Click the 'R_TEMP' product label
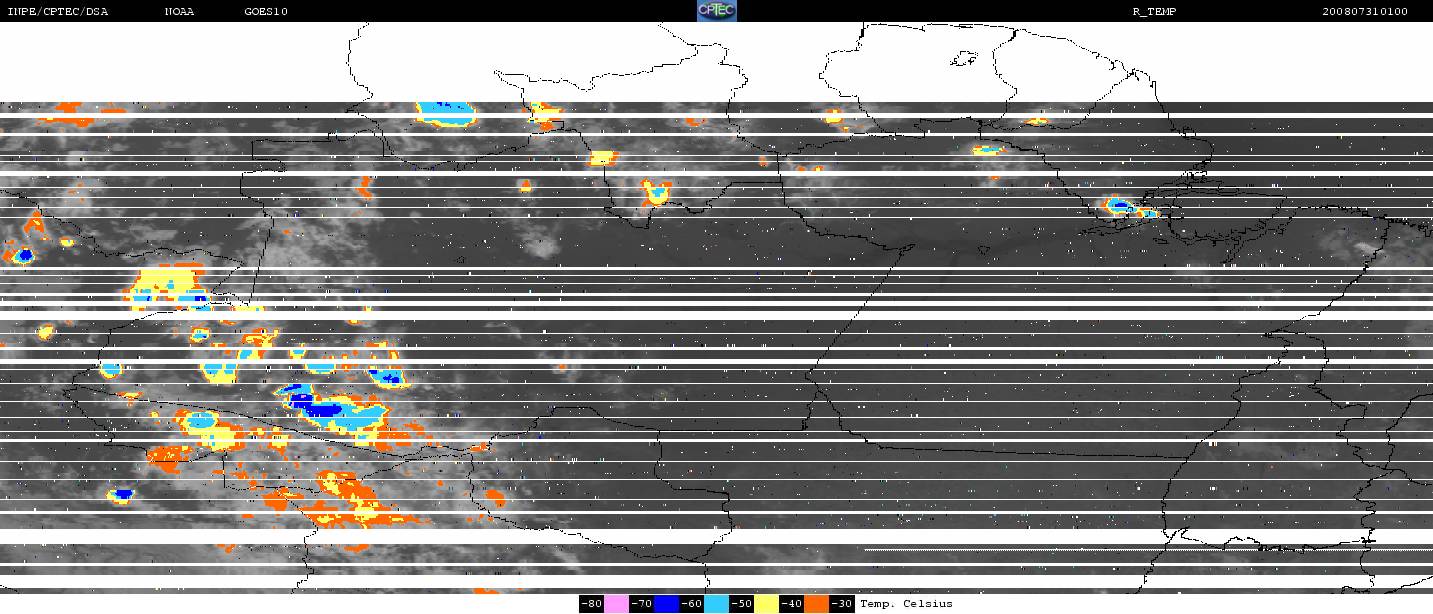Viewport: 1433px width, 614px height. pos(1154,12)
